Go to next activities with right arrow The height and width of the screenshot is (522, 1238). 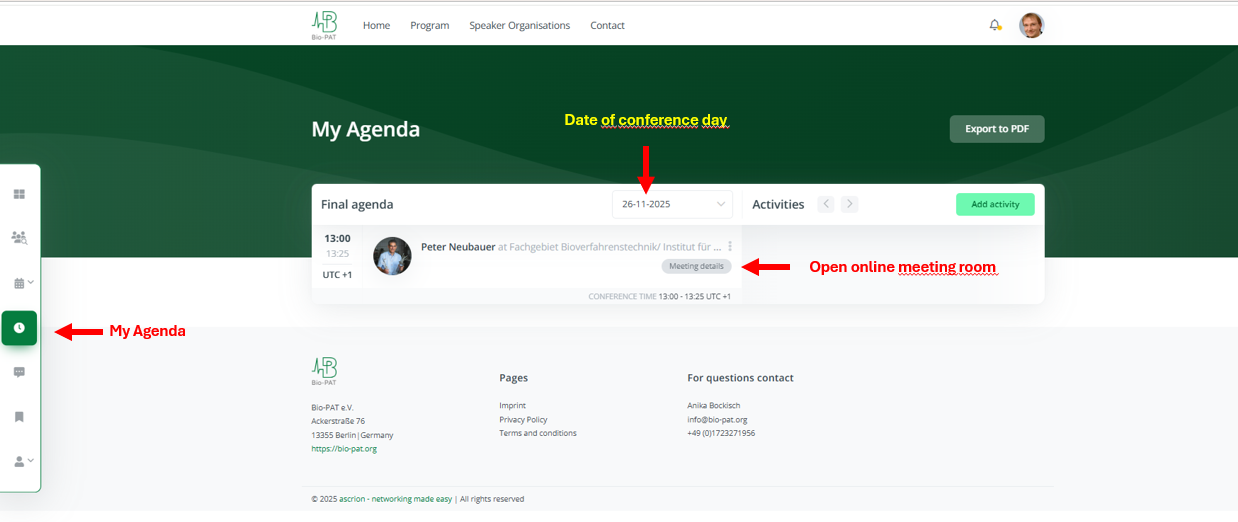tap(849, 204)
